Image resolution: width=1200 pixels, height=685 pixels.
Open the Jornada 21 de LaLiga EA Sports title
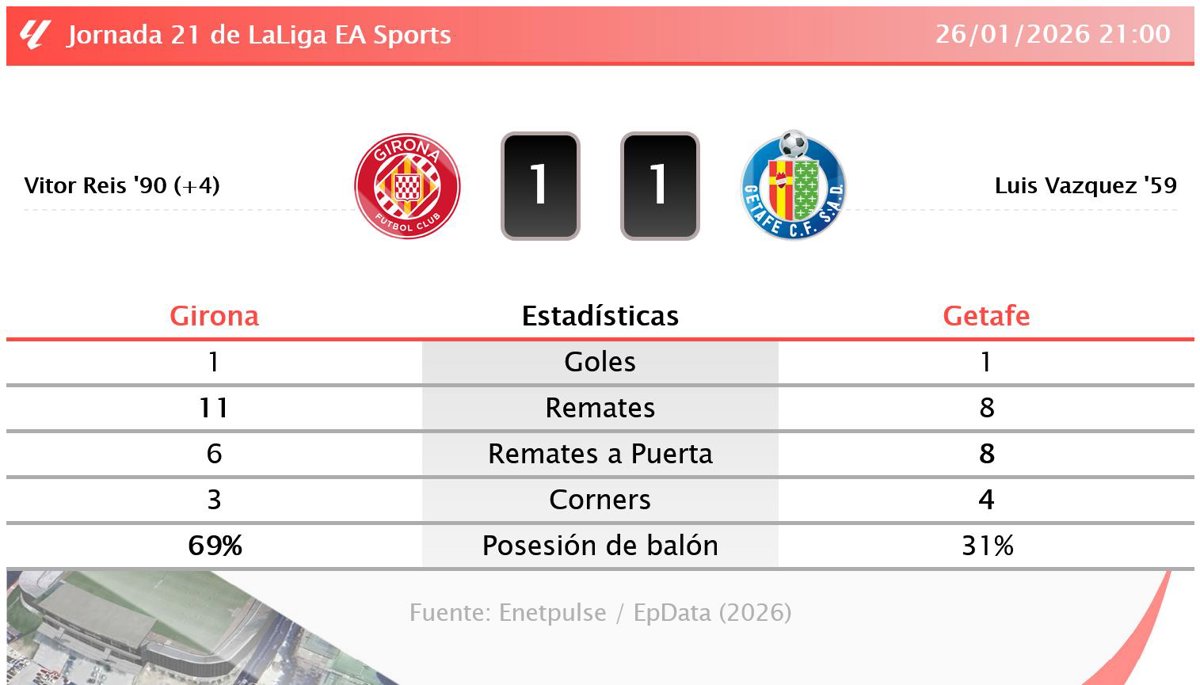pyautogui.click(x=259, y=35)
